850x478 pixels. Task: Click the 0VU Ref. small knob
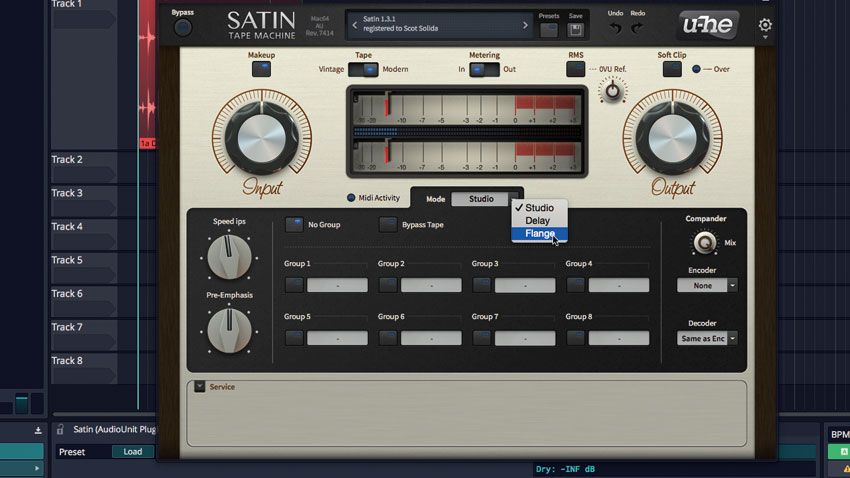click(613, 91)
